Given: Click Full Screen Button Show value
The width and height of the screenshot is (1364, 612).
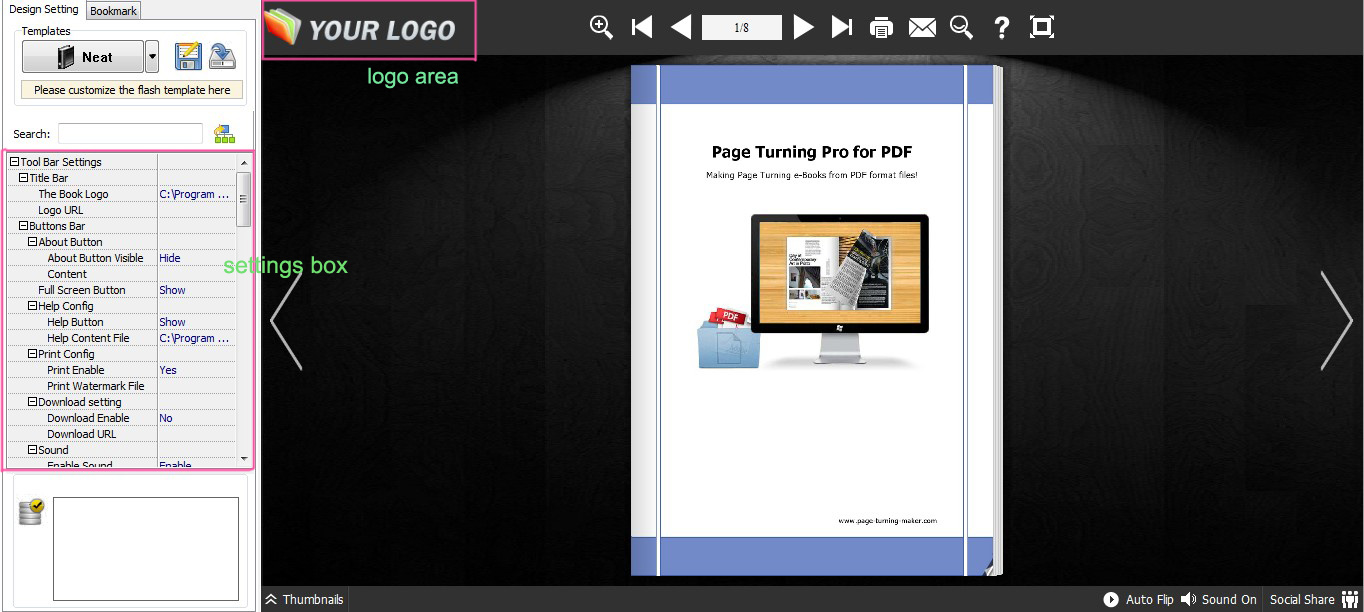Looking at the screenshot, I should (x=172, y=290).
